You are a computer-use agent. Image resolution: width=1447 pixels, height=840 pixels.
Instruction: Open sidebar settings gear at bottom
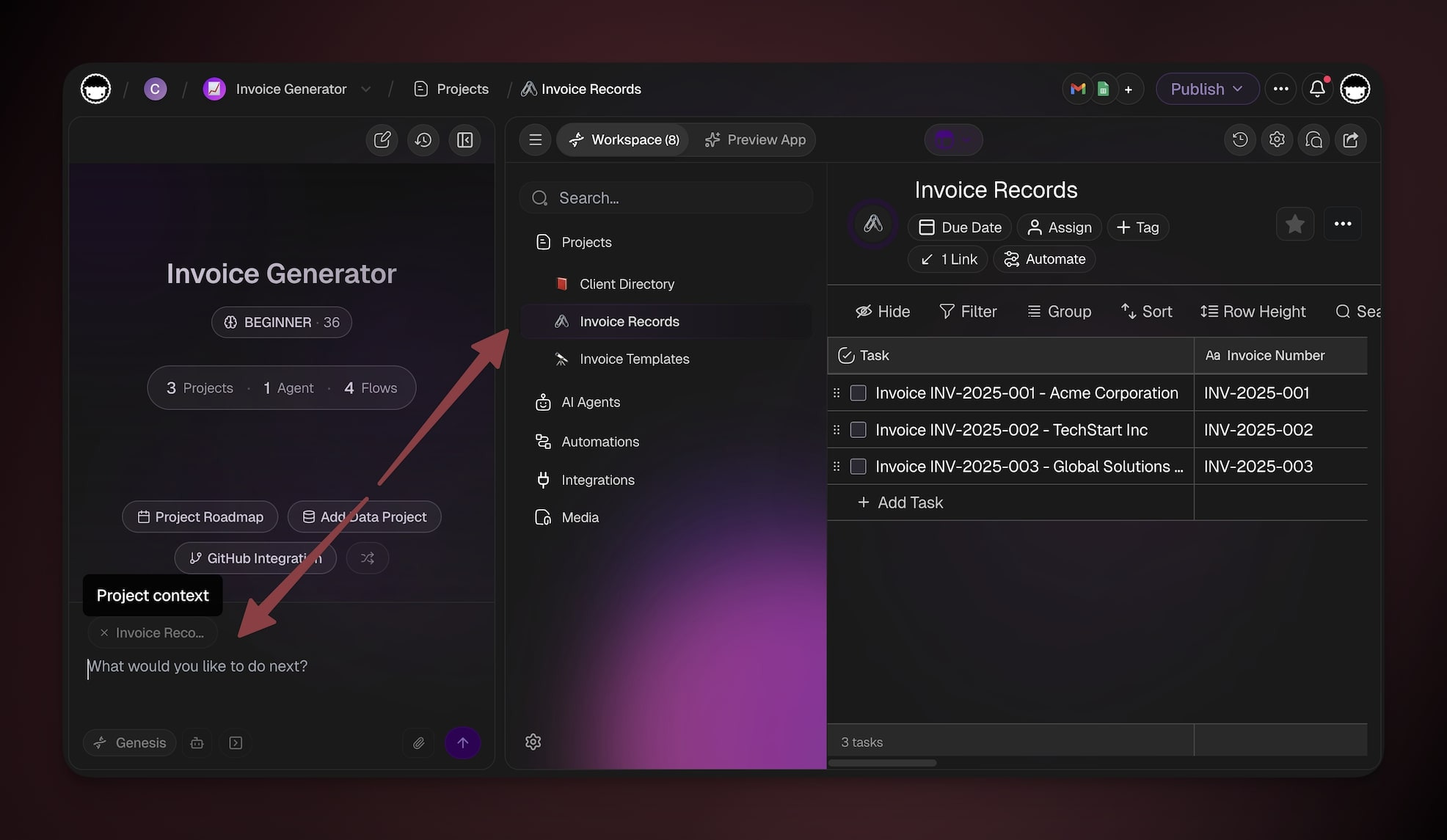tap(533, 742)
